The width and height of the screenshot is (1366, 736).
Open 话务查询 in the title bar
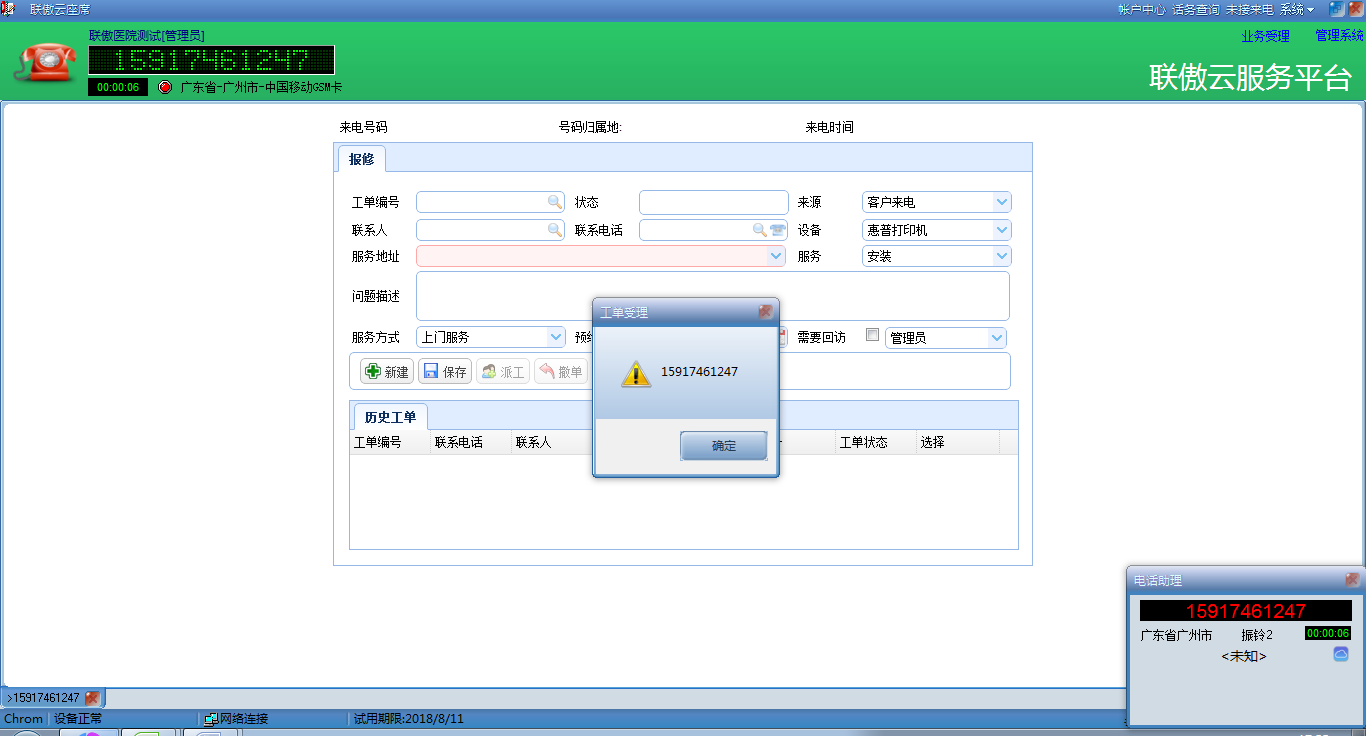point(1195,9)
